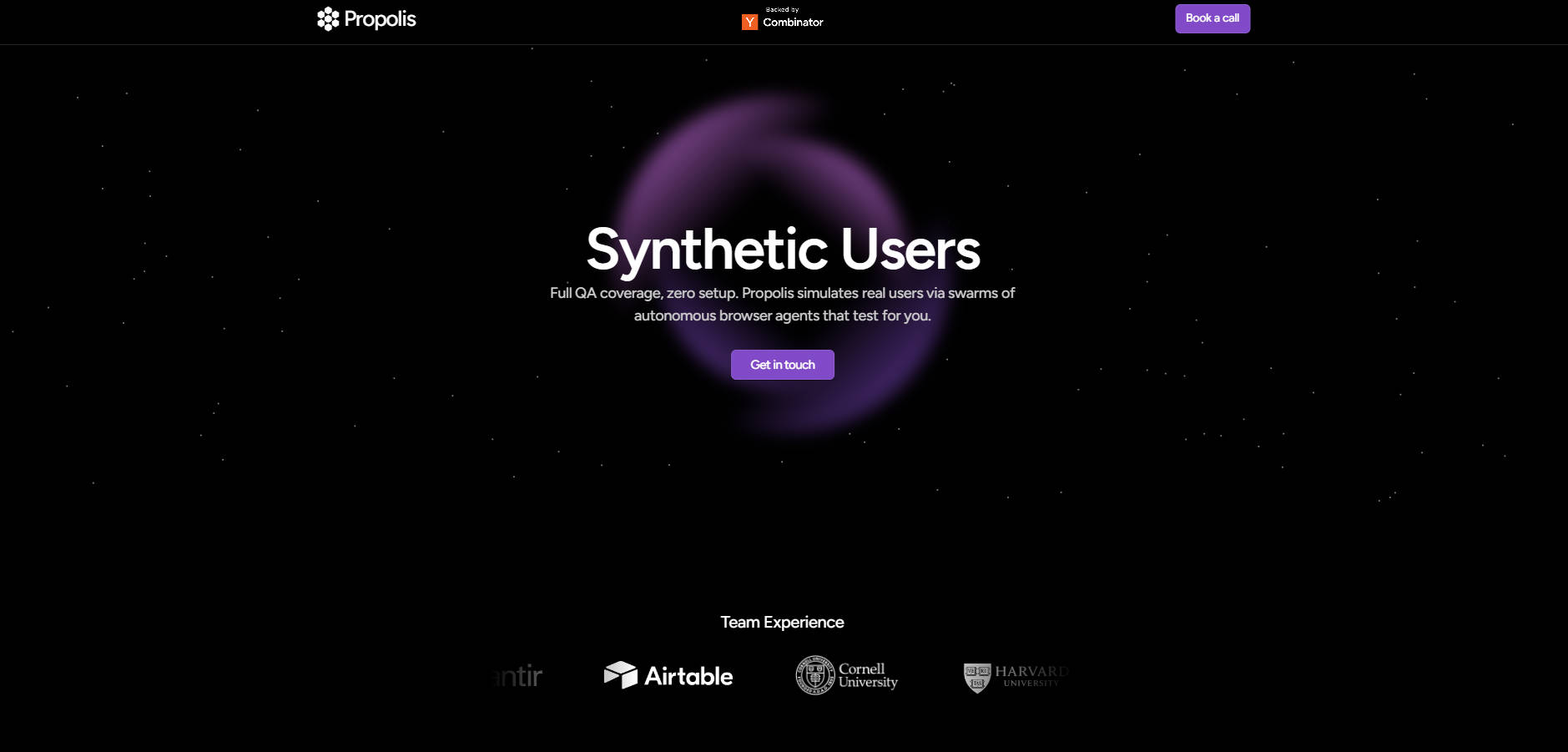Click the Harvard University name text

click(1031, 676)
